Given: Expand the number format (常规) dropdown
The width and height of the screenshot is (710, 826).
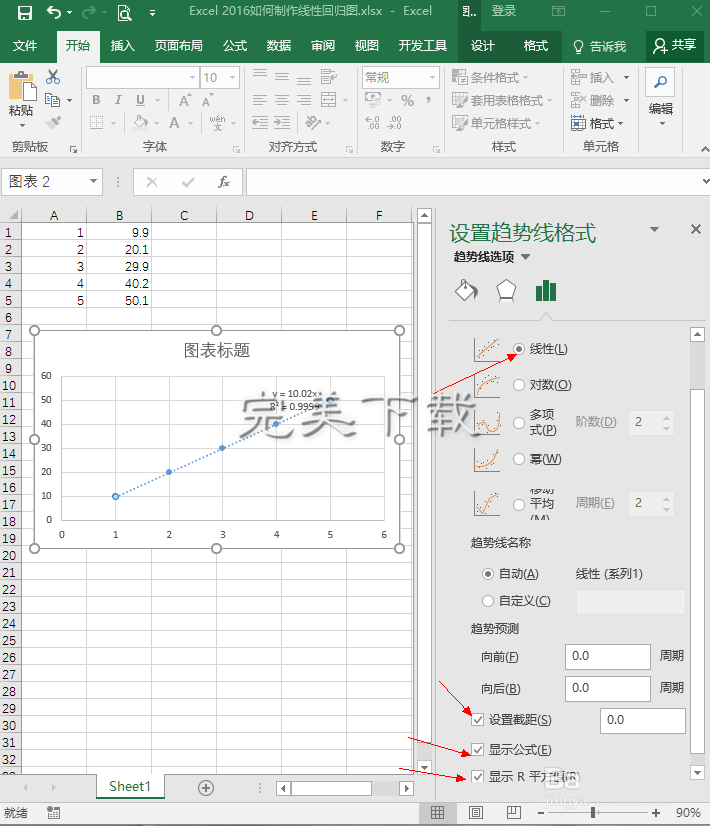Looking at the screenshot, I should point(433,77).
